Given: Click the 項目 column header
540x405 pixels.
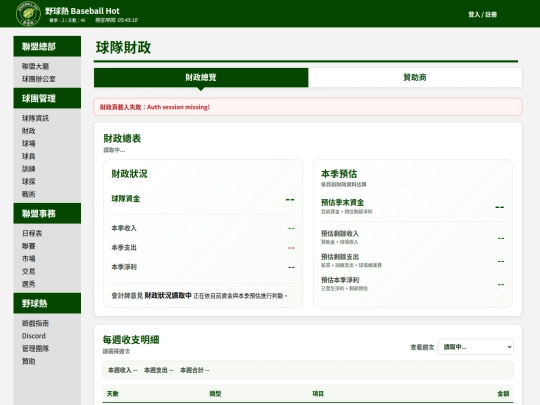Looking at the screenshot, I should pos(318,394).
